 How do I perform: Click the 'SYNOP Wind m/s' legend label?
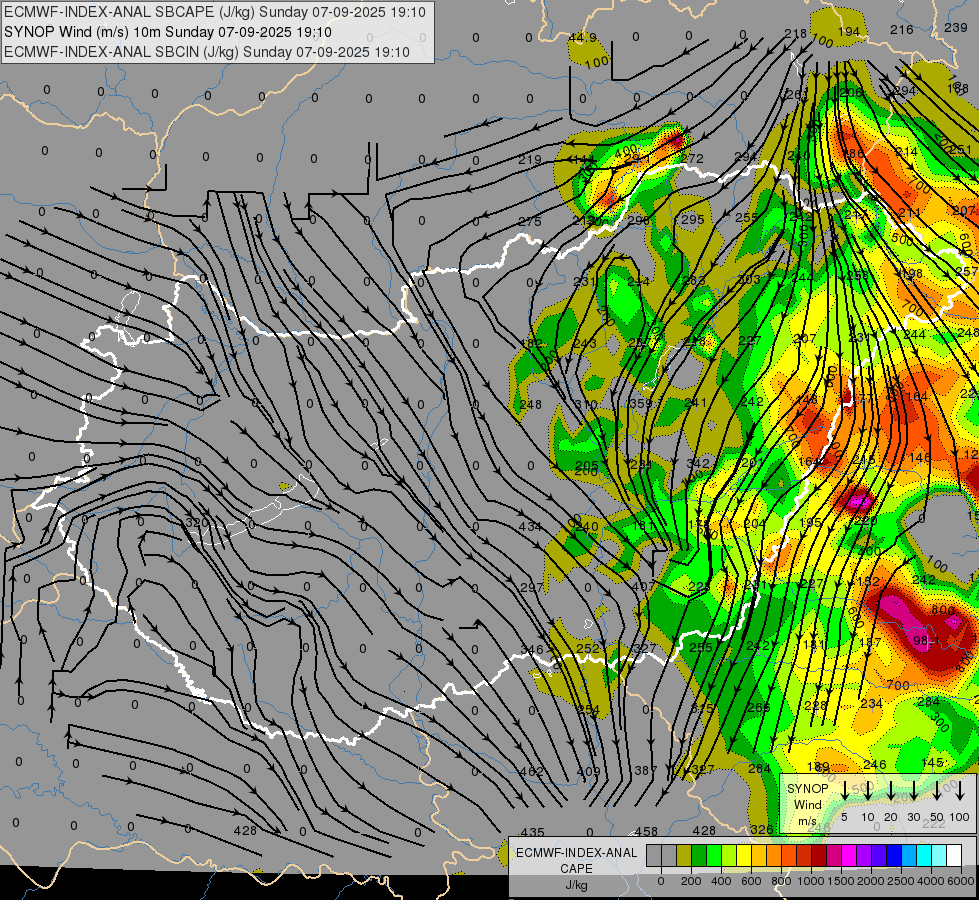807,805
